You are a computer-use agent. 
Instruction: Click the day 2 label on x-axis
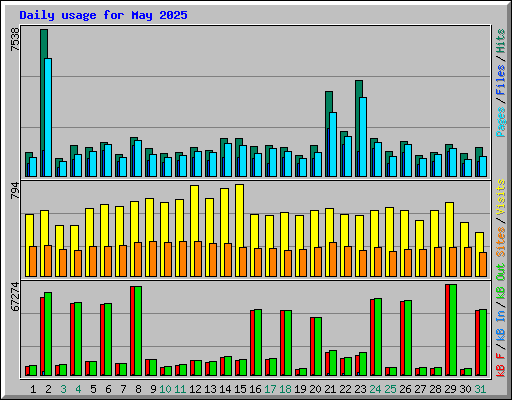coord(48,389)
